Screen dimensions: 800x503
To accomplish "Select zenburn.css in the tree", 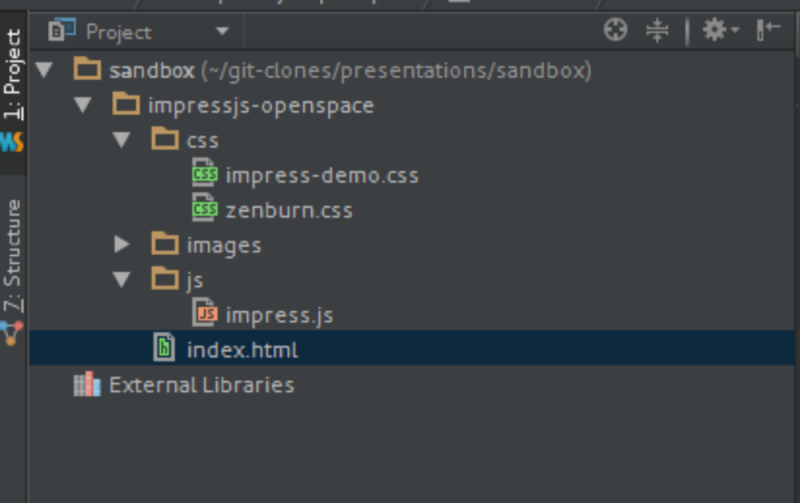I will [x=288, y=210].
